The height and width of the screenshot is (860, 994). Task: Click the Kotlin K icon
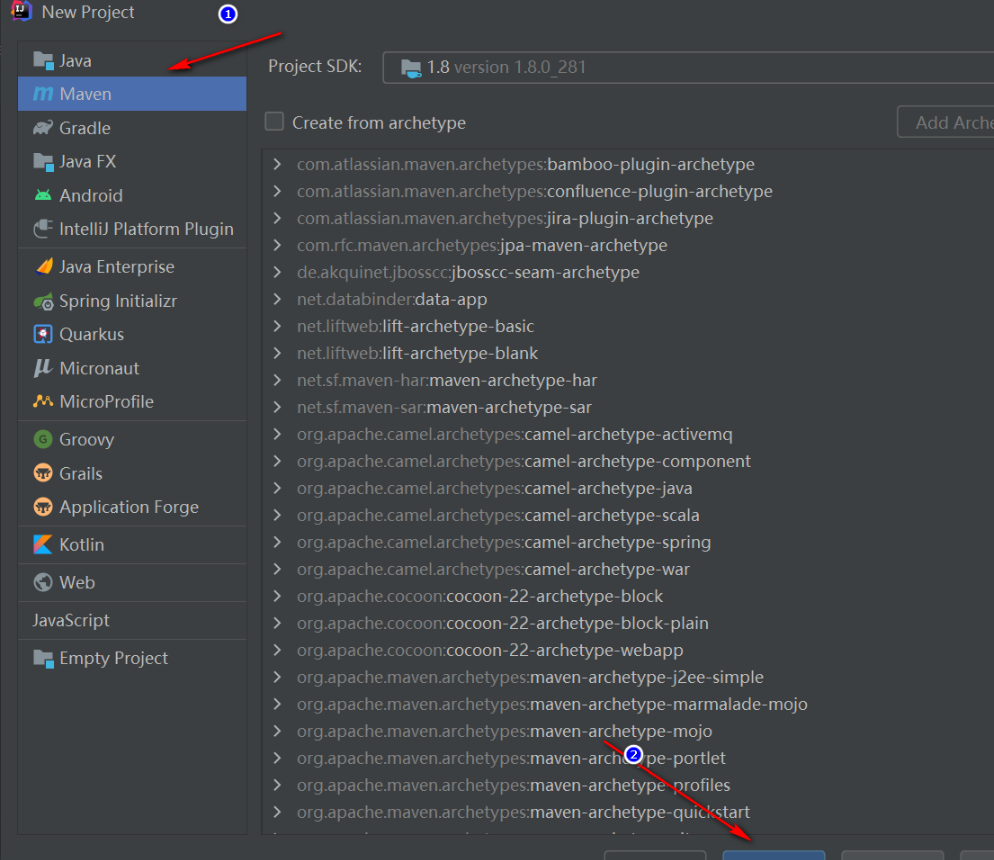[42, 544]
